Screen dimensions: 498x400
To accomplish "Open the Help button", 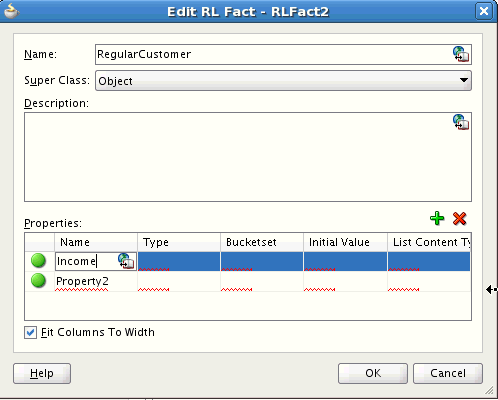I will 42,373.
